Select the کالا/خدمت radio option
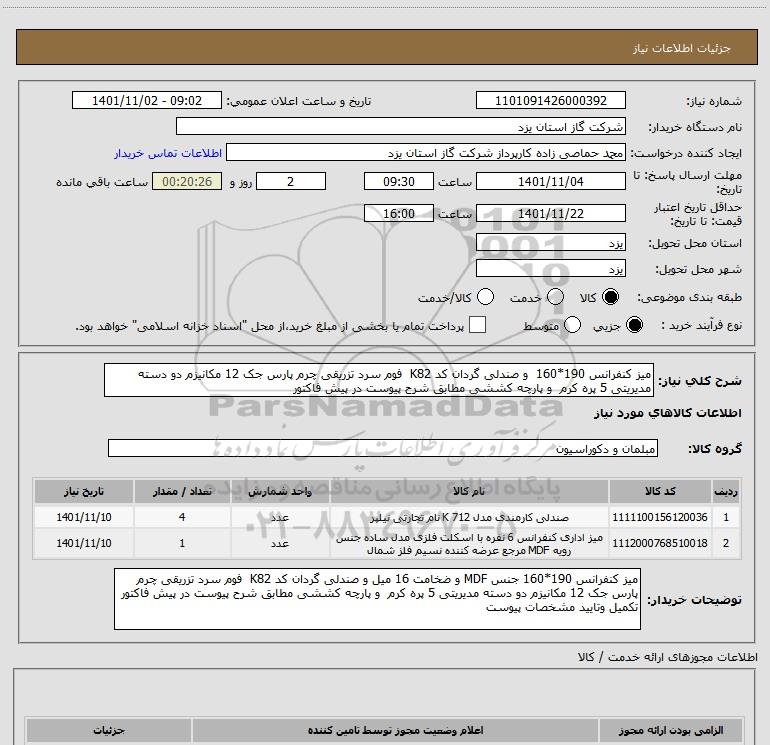 [486, 297]
